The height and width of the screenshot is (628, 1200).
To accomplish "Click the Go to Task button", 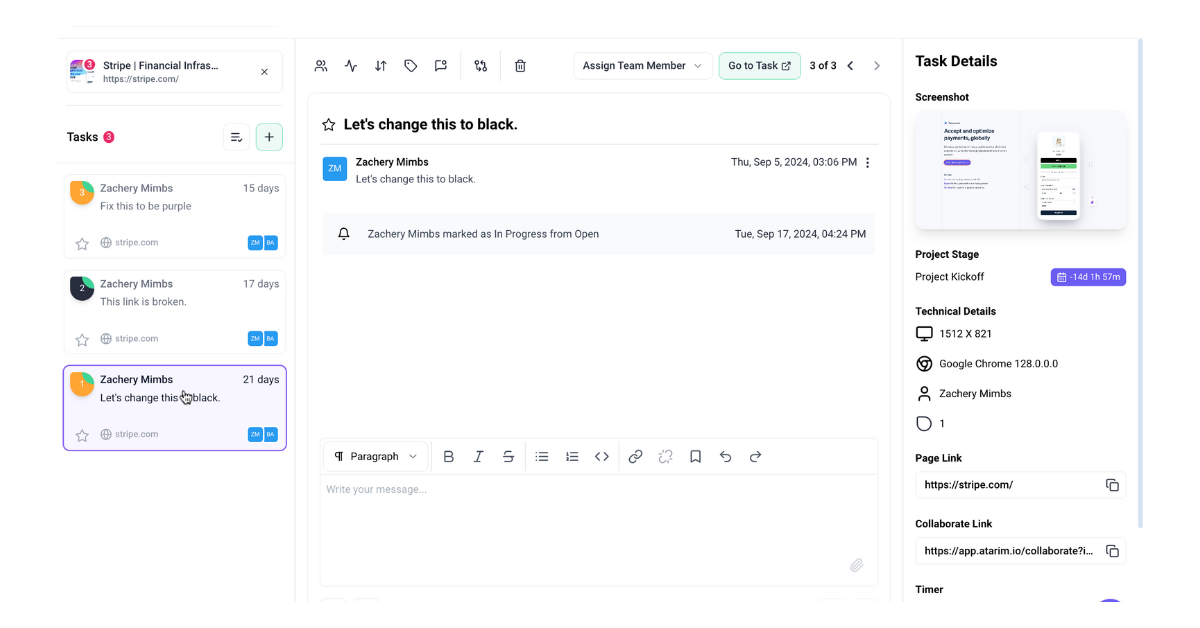I will [x=759, y=65].
